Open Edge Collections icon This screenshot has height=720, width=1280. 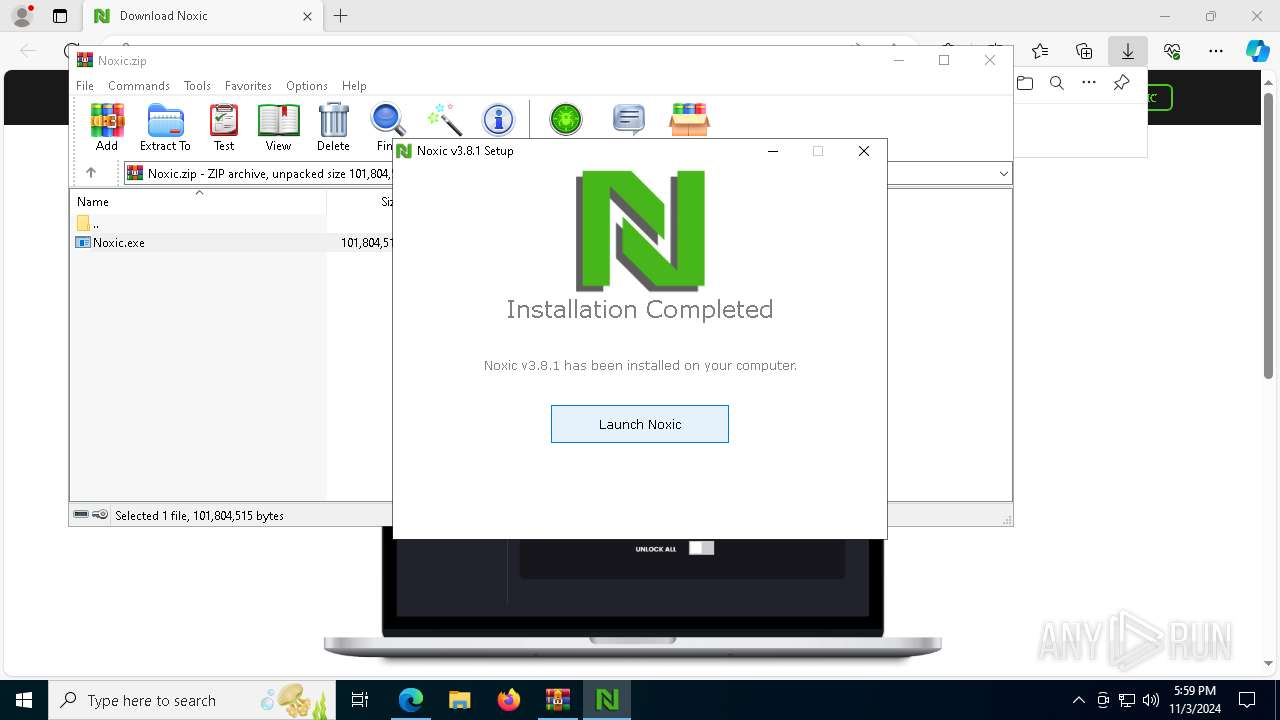tap(1084, 51)
